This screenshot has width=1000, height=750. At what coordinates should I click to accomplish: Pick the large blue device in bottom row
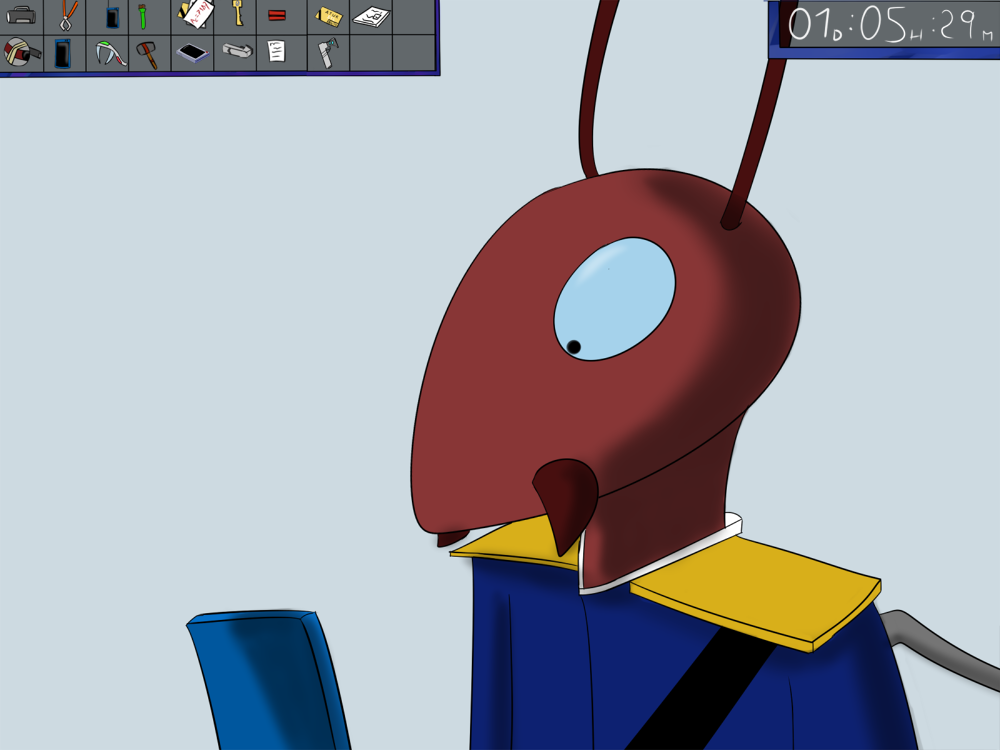pyautogui.click(x=64, y=52)
